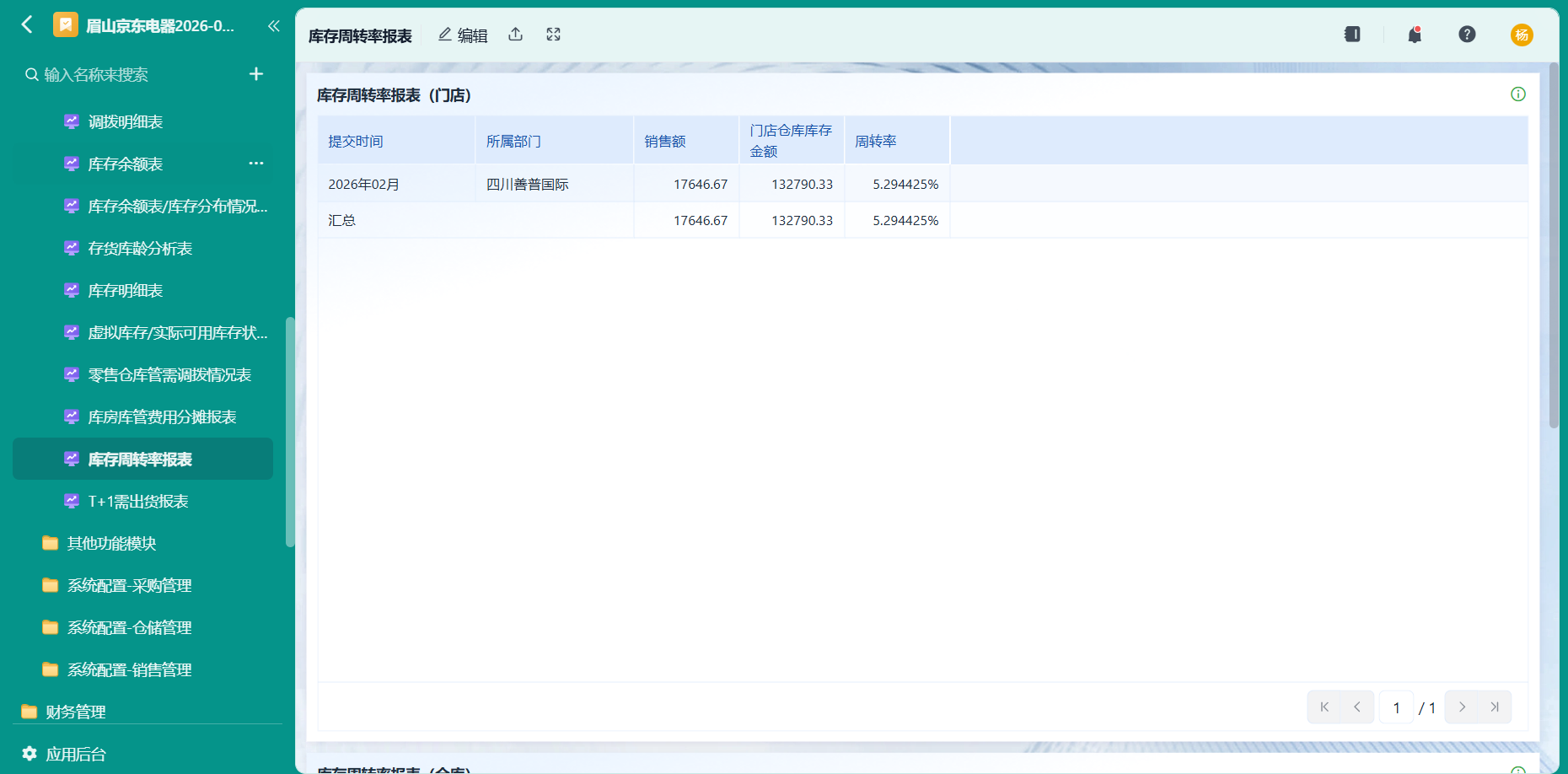Click the back arrow icon

(27, 25)
